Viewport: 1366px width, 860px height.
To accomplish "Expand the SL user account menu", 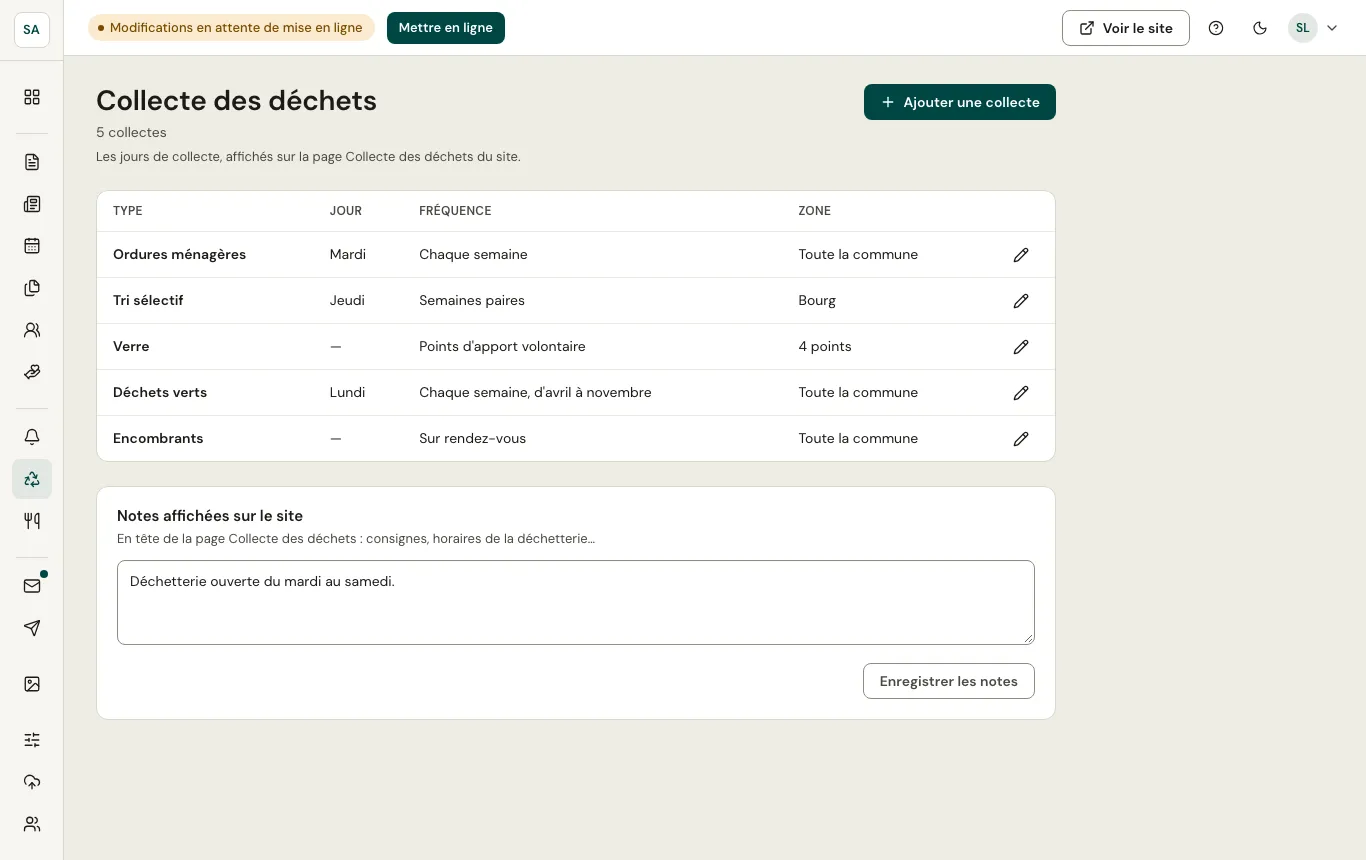I will (1313, 28).
